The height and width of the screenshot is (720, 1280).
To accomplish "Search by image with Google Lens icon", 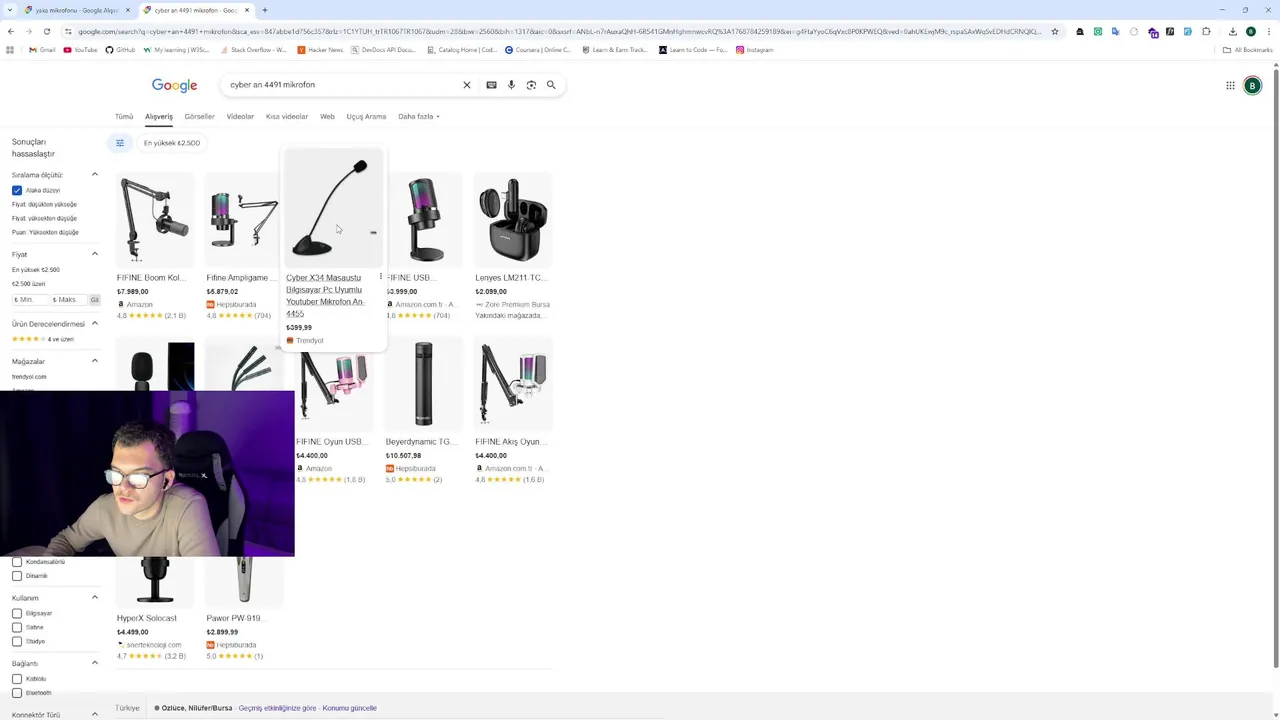I will pyautogui.click(x=531, y=85).
